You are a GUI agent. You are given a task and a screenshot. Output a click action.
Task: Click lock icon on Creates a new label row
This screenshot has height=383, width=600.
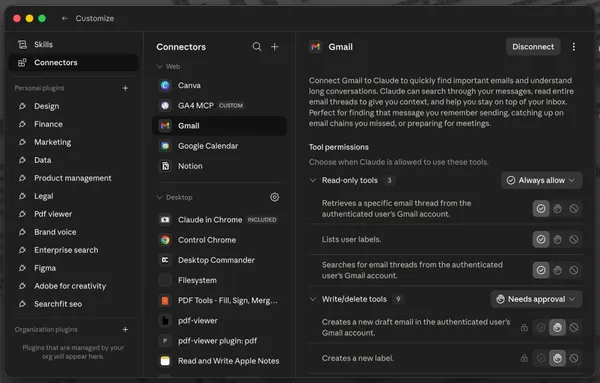[x=524, y=358]
